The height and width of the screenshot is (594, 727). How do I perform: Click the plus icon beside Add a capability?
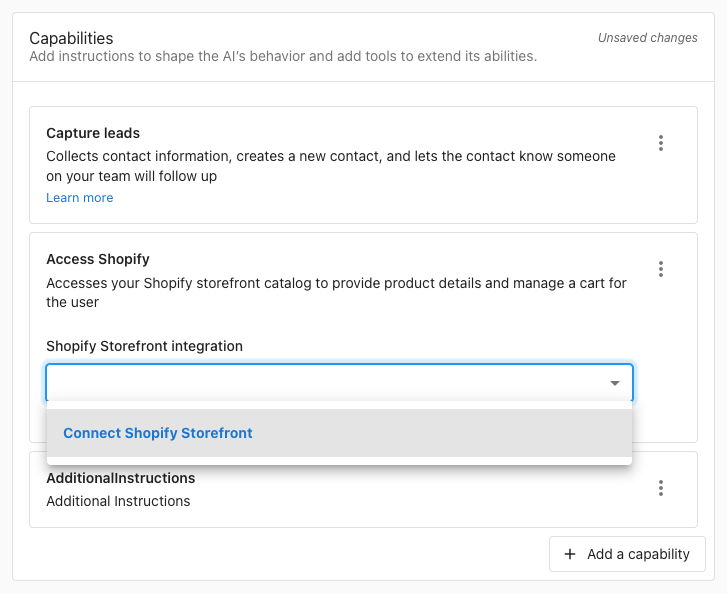coord(570,554)
